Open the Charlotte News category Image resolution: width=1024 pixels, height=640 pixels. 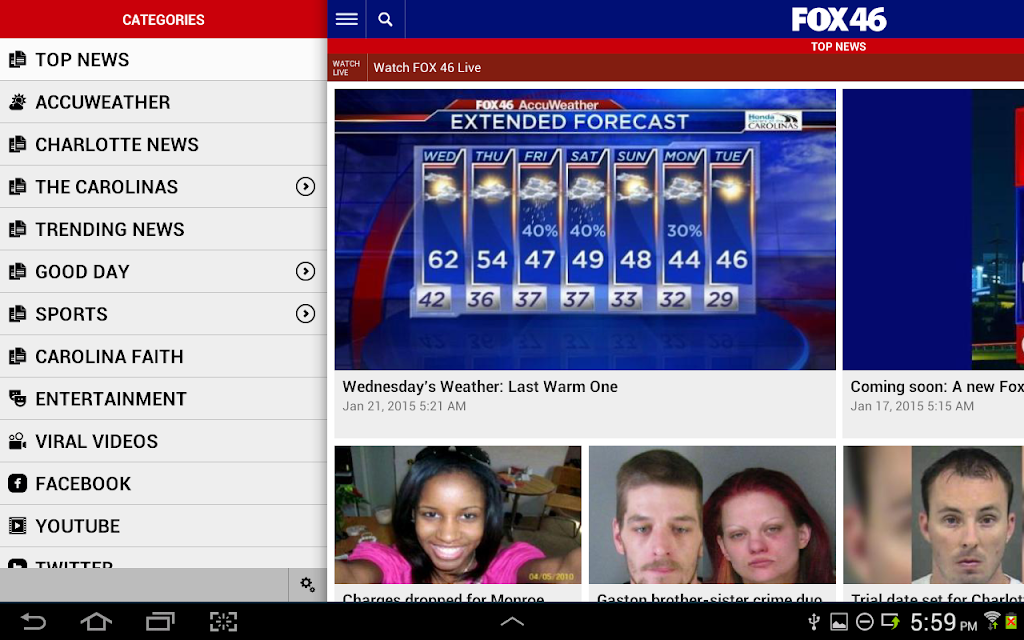163,144
